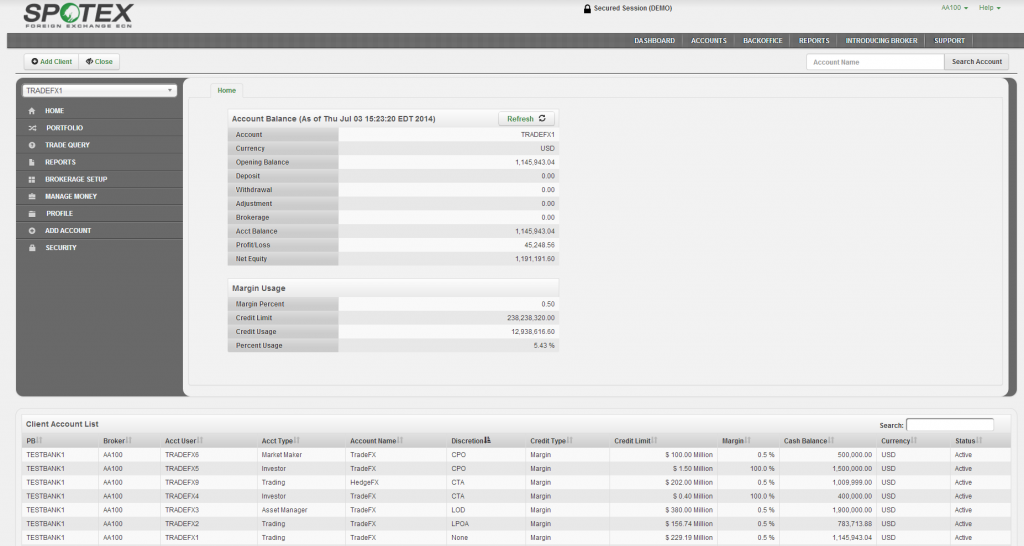Open the Help dropdown menu

(989, 8)
